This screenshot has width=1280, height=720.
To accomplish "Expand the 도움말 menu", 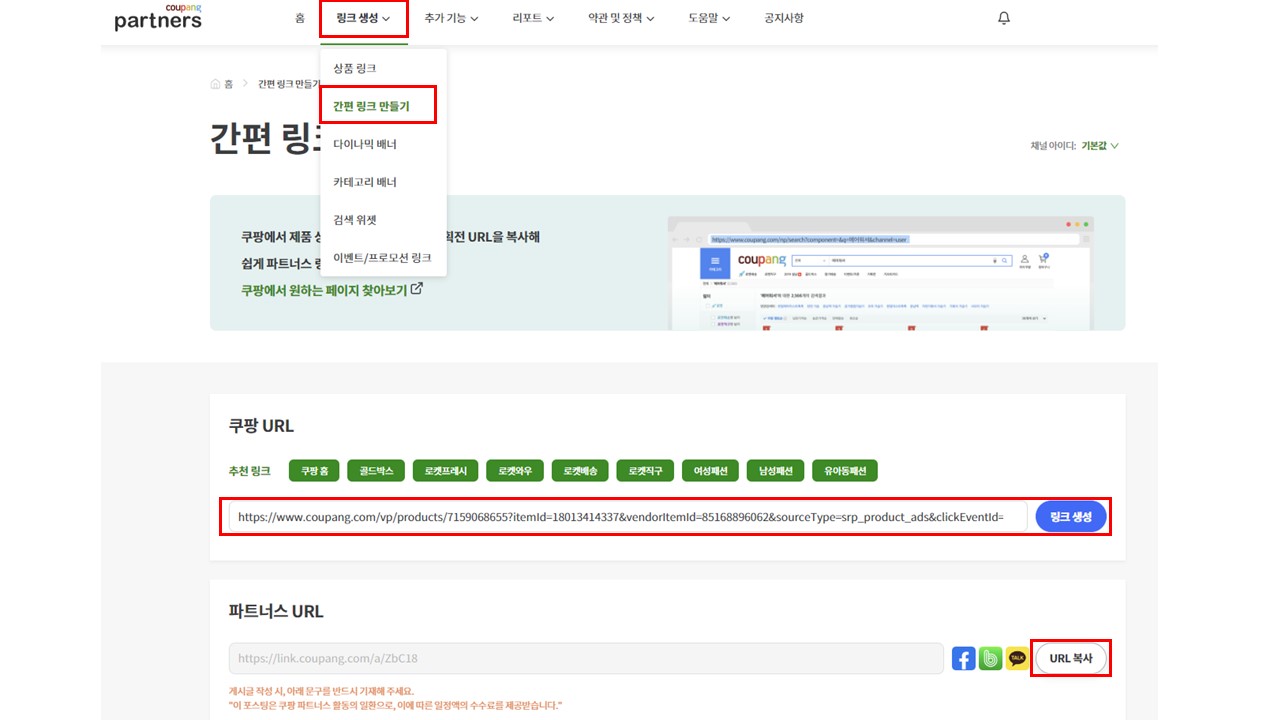I will 709,18.
